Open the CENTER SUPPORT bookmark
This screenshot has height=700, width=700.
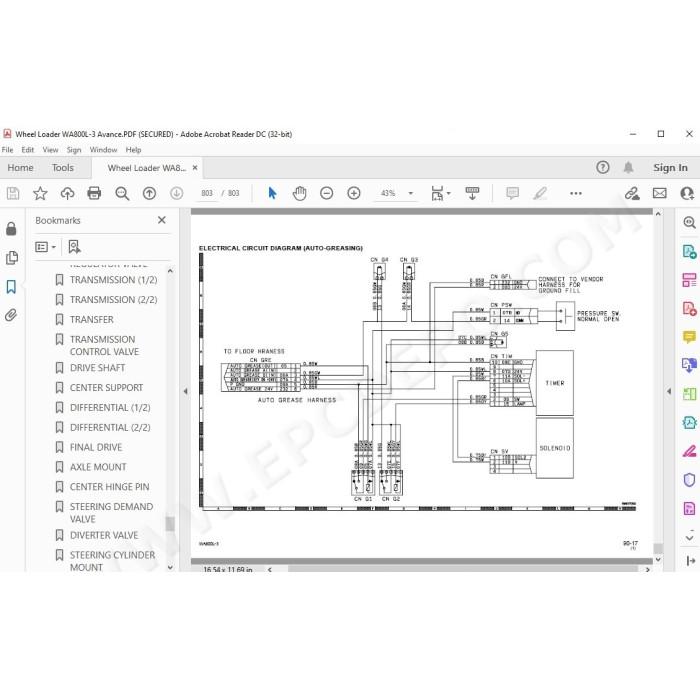(106, 388)
